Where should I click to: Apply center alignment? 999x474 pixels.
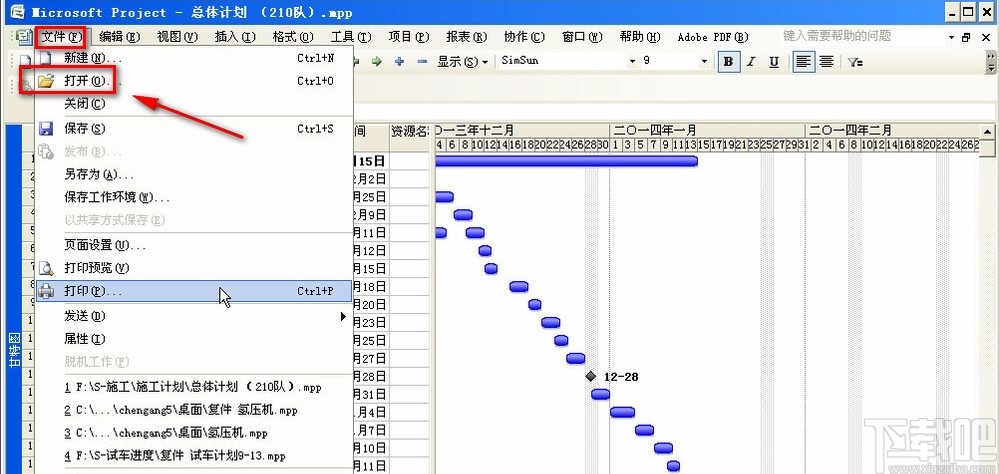[826, 62]
